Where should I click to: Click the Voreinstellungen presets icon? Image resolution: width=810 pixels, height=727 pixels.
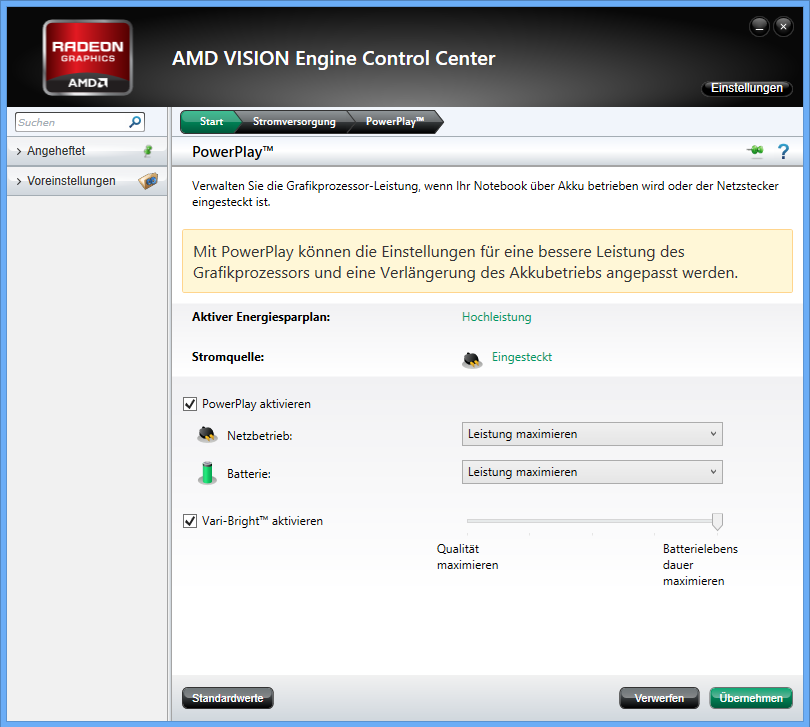coord(147,181)
